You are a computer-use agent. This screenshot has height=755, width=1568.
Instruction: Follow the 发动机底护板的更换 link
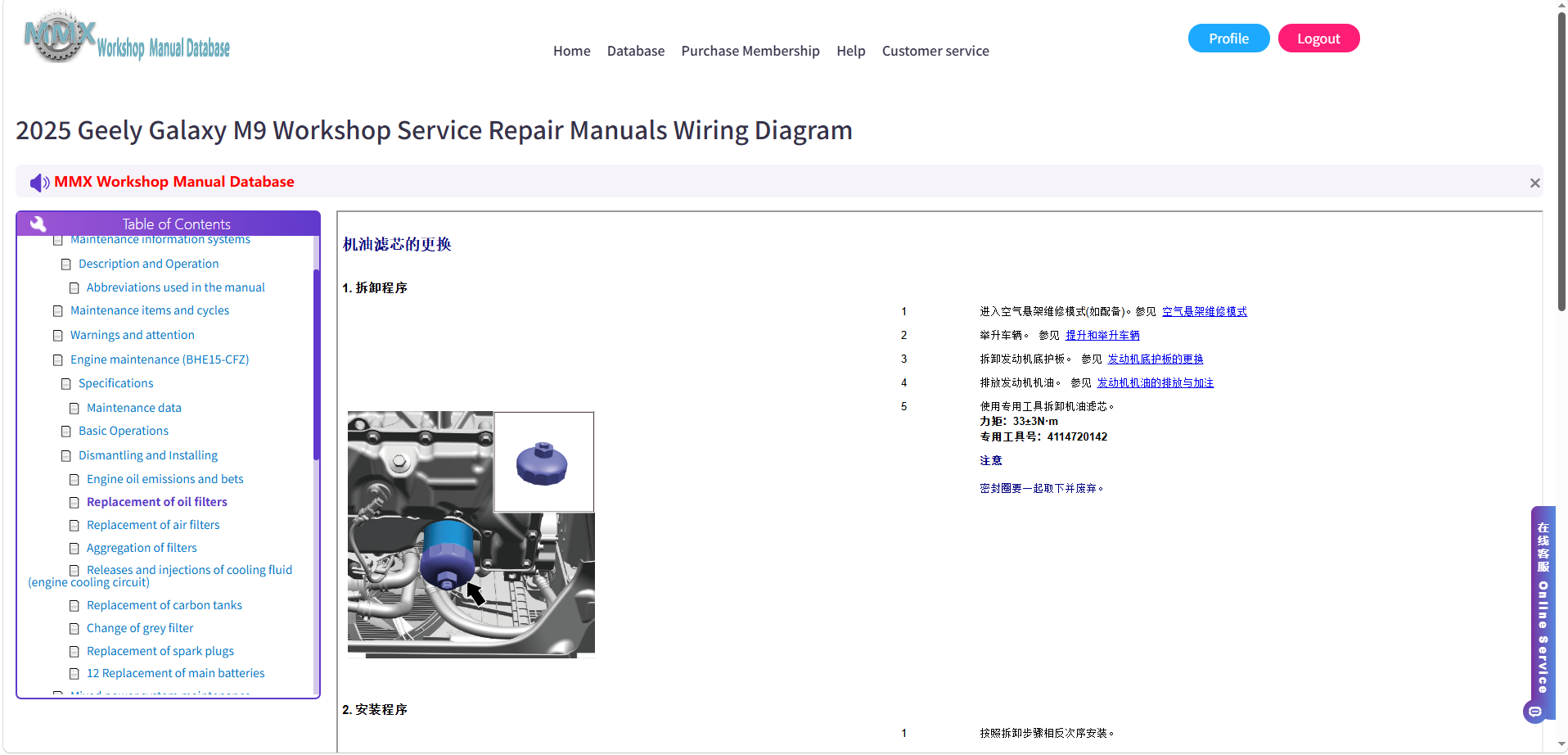[x=1155, y=359]
